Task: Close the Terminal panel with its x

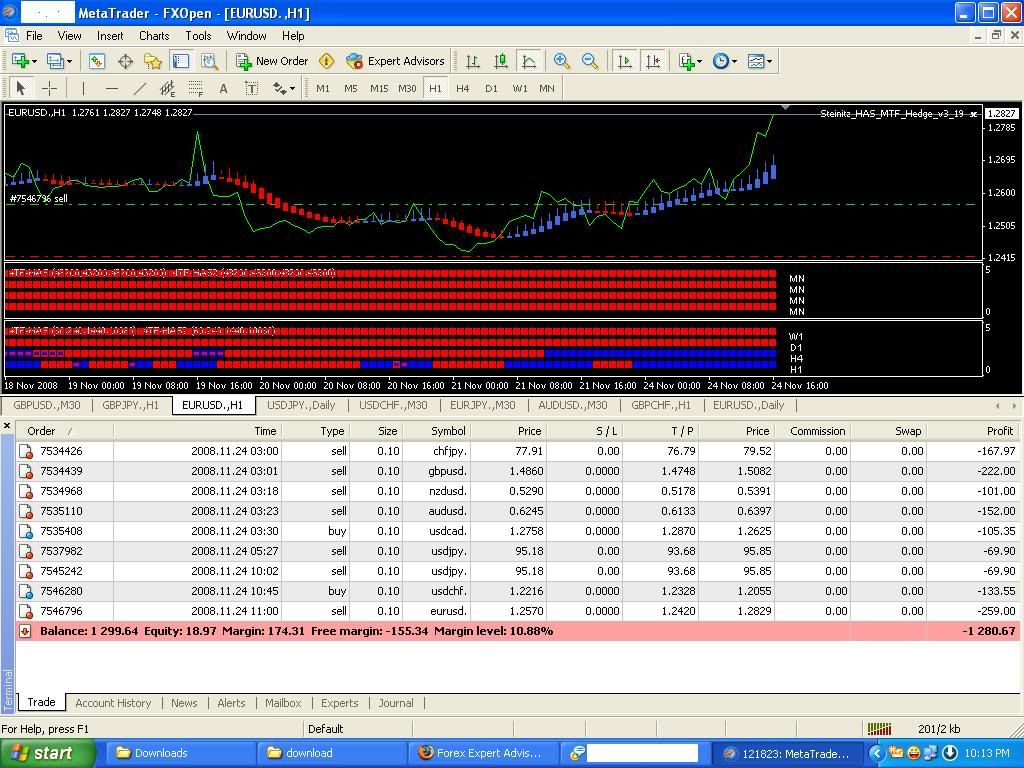Action: tap(7, 426)
